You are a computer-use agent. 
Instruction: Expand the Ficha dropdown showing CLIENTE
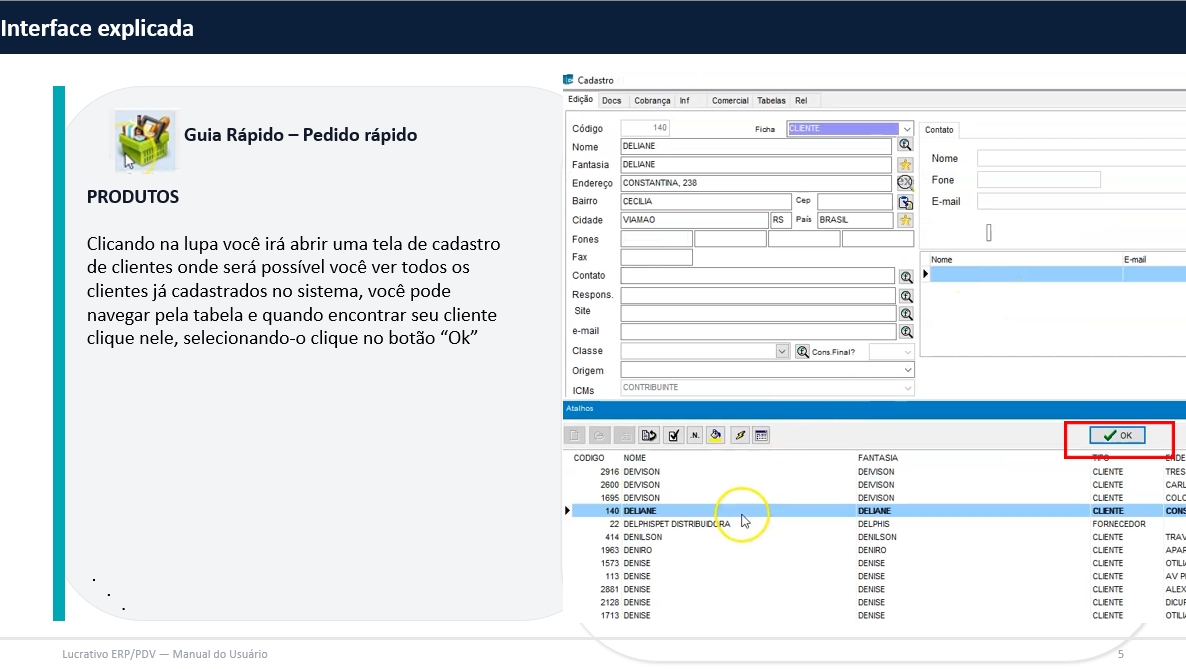click(906, 129)
